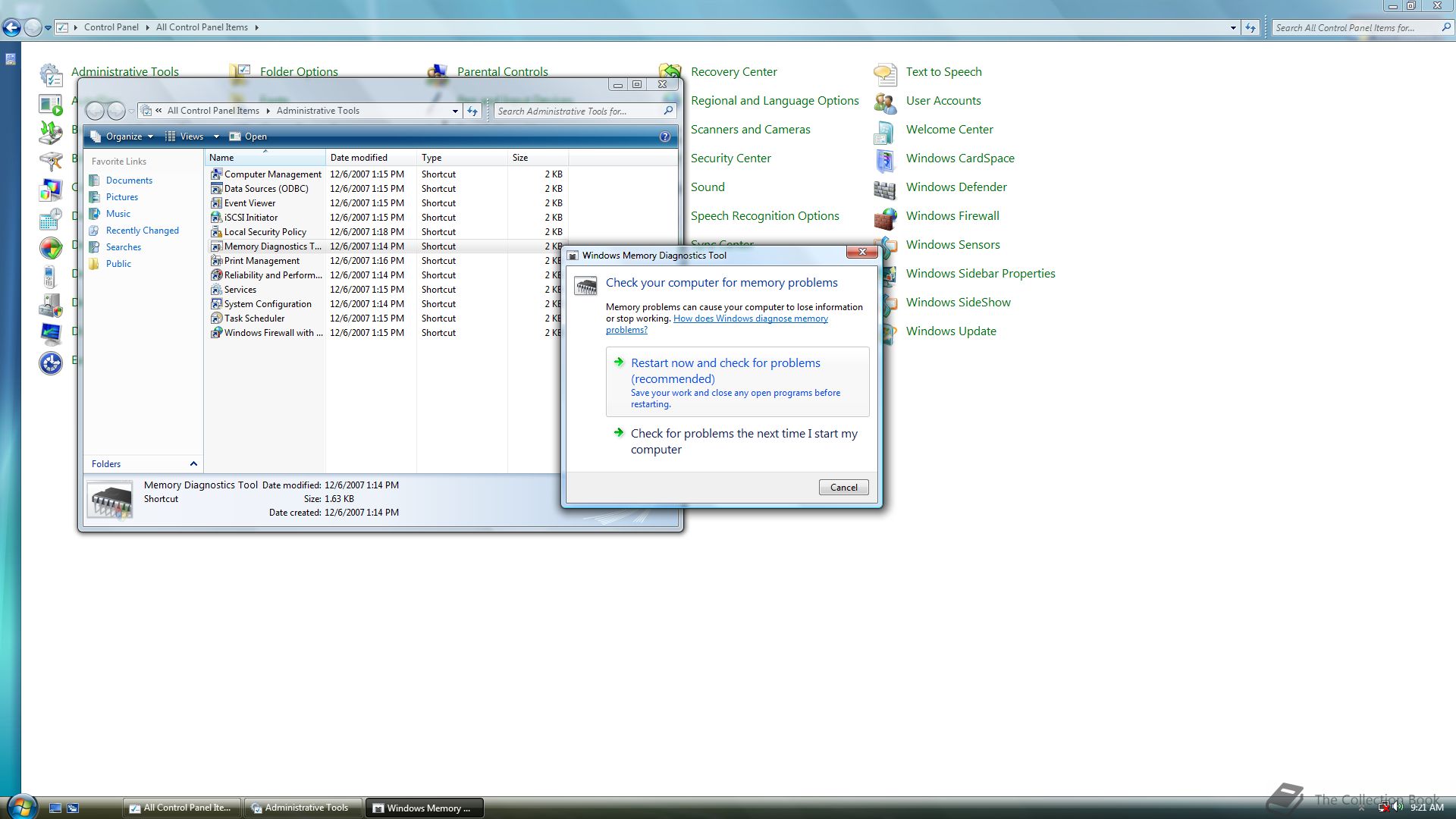Open recent pages dropdown next to Control Panel back button

point(48,27)
